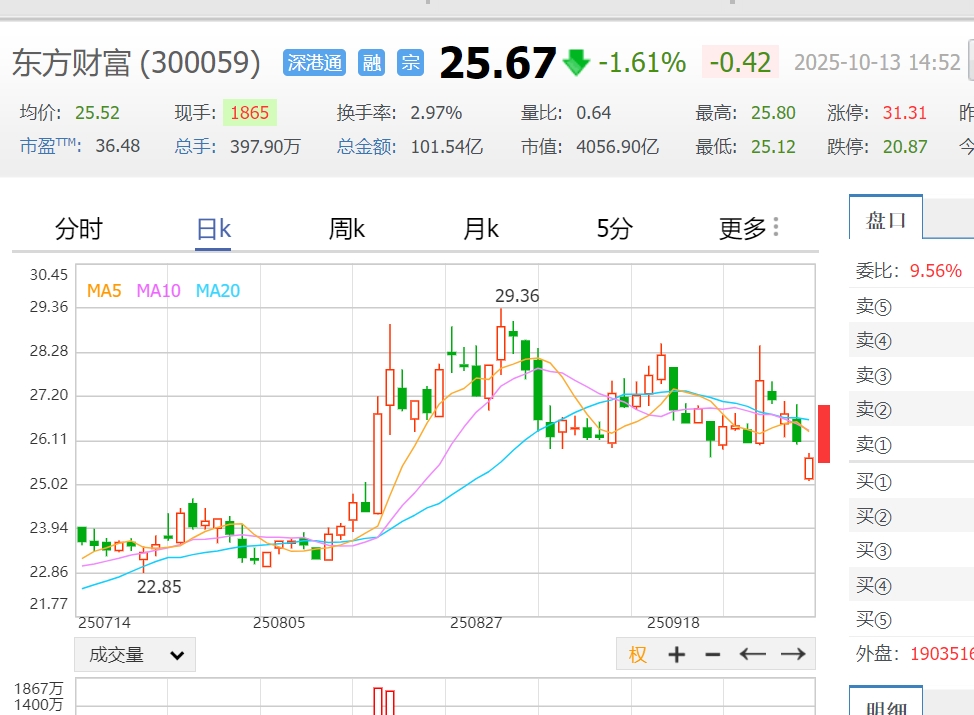Screen dimensions: 974x715
Task: Zoom in chart with plus icon
Action: [676, 654]
